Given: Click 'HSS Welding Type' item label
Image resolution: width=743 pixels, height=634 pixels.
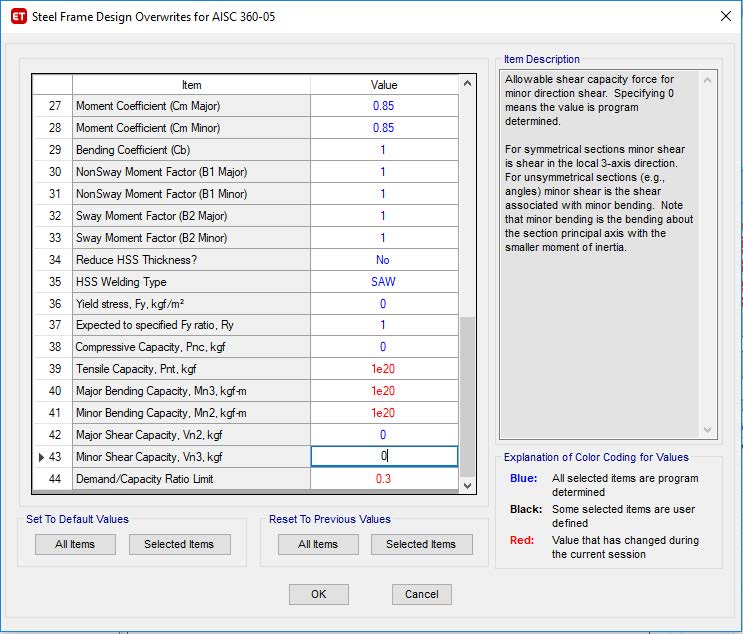Looking at the screenshot, I should [121, 282].
